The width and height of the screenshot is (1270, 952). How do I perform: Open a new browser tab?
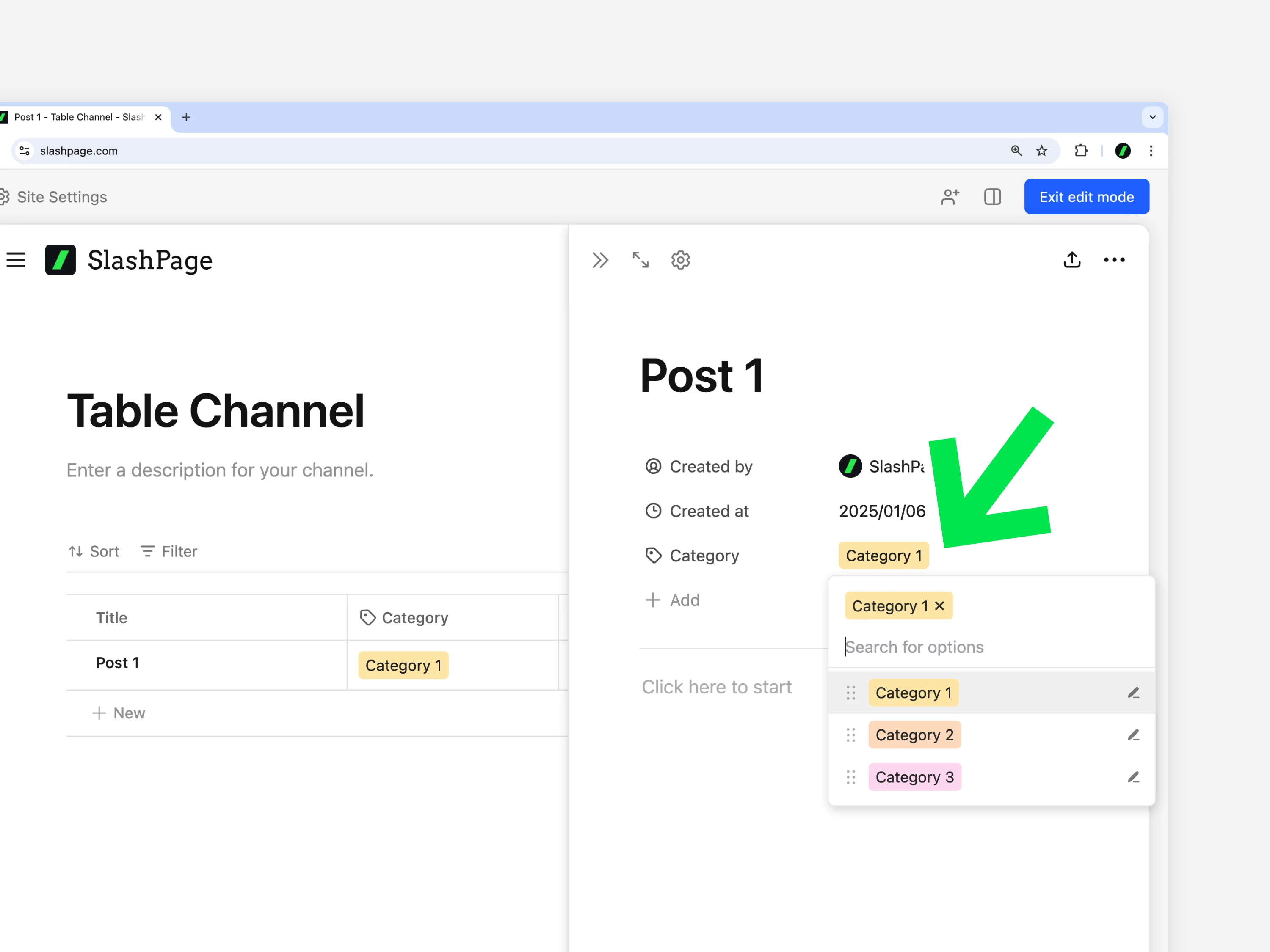pyautogui.click(x=186, y=117)
